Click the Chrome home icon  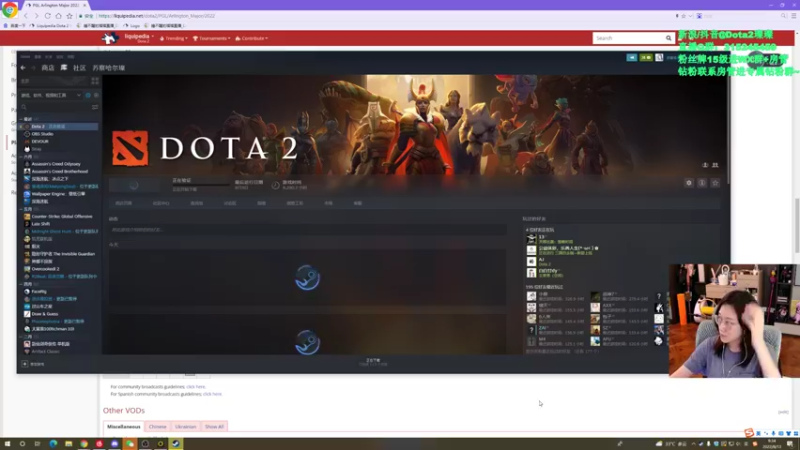coord(58,16)
